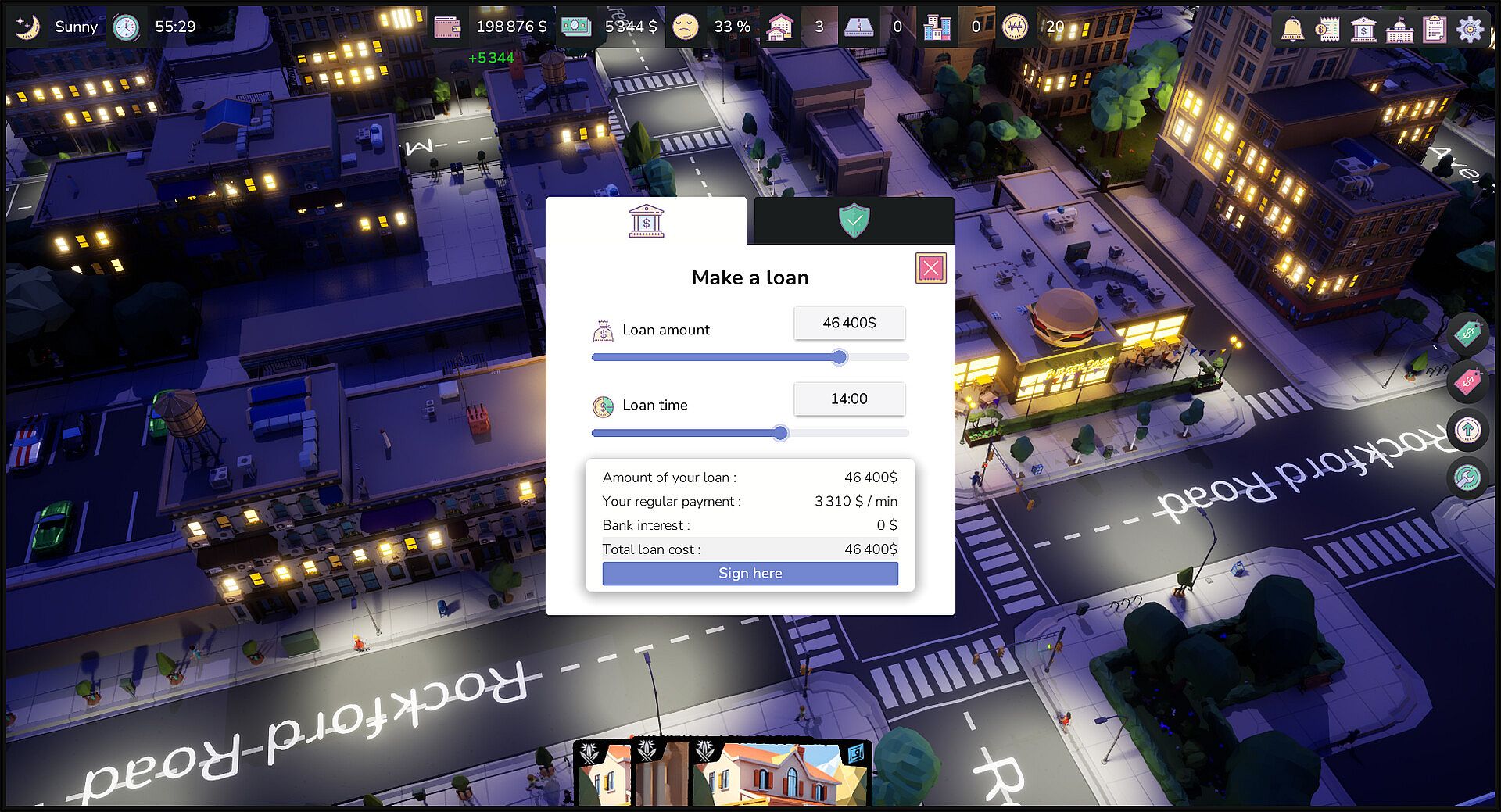
Task: Open the clipboard tasks list icon
Action: (1435, 29)
